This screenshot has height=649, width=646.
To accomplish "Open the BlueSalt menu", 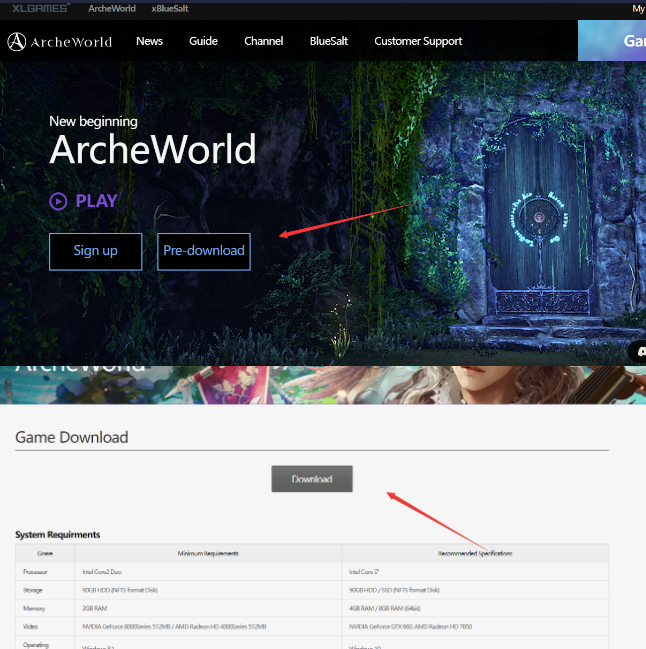I will pos(329,41).
